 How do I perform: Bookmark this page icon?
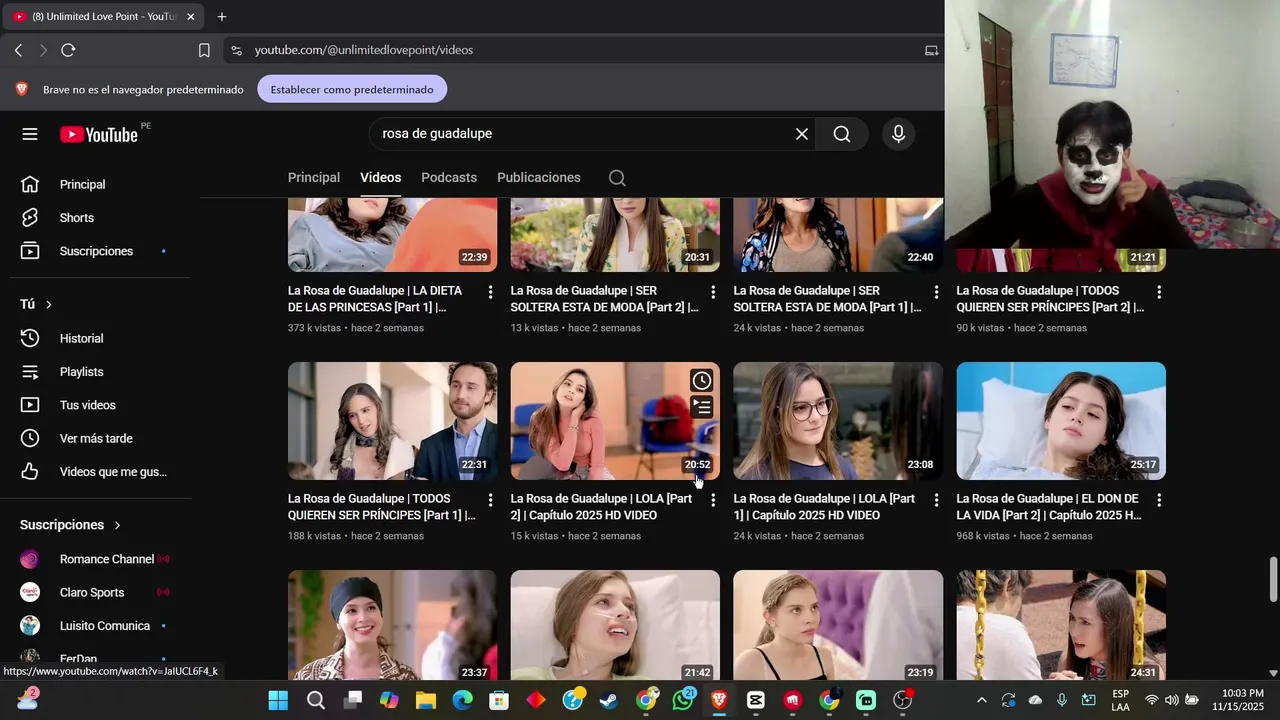point(204,50)
